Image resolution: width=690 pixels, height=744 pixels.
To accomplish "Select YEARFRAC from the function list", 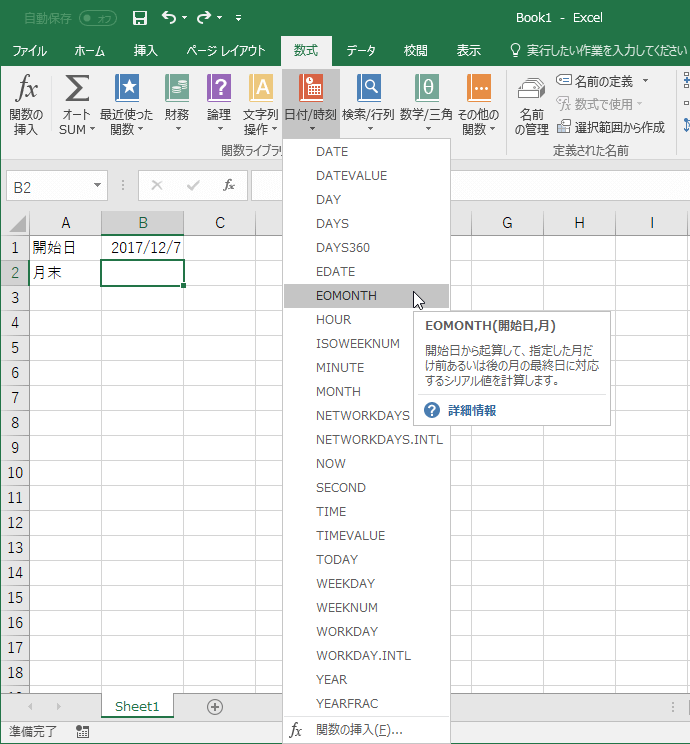I will coord(366,703).
